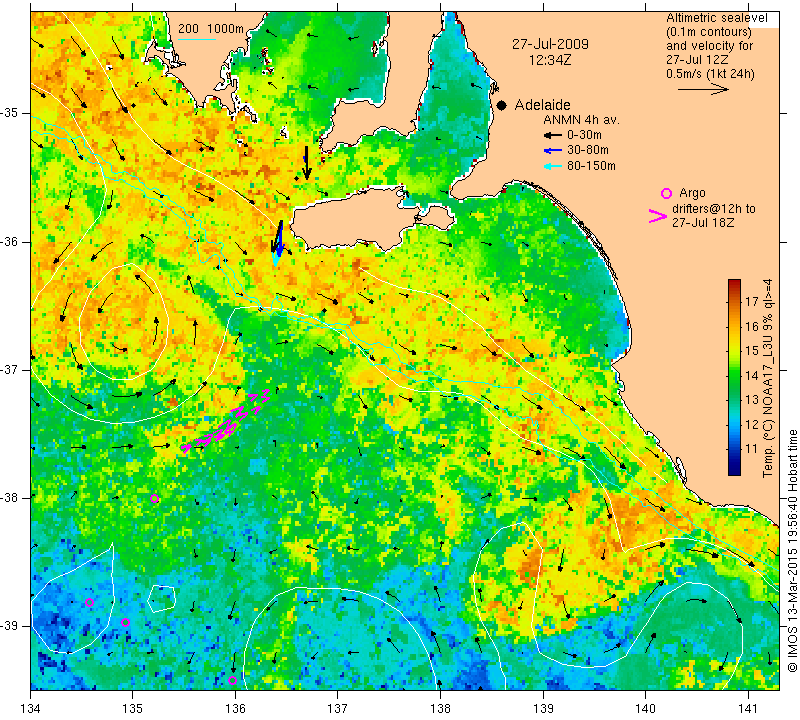Image resolution: width=800 pixels, height=720 pixels.
Task: Click the black mooring arrow north of Kangaroo Island
Action: (x=306, y=163)
